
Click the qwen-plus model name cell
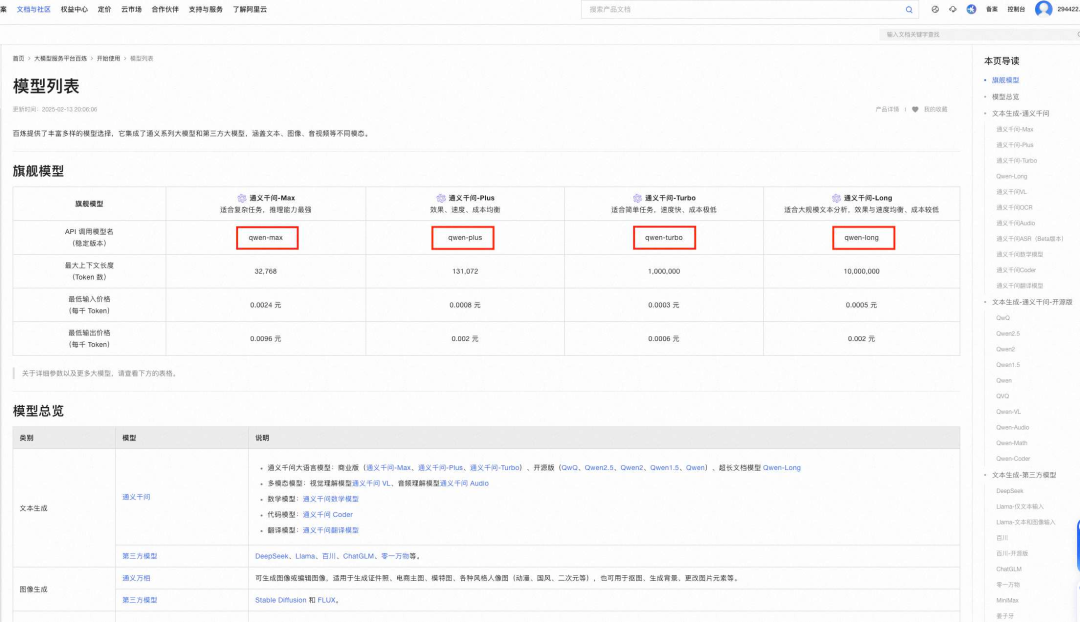(x=463, y=238)
